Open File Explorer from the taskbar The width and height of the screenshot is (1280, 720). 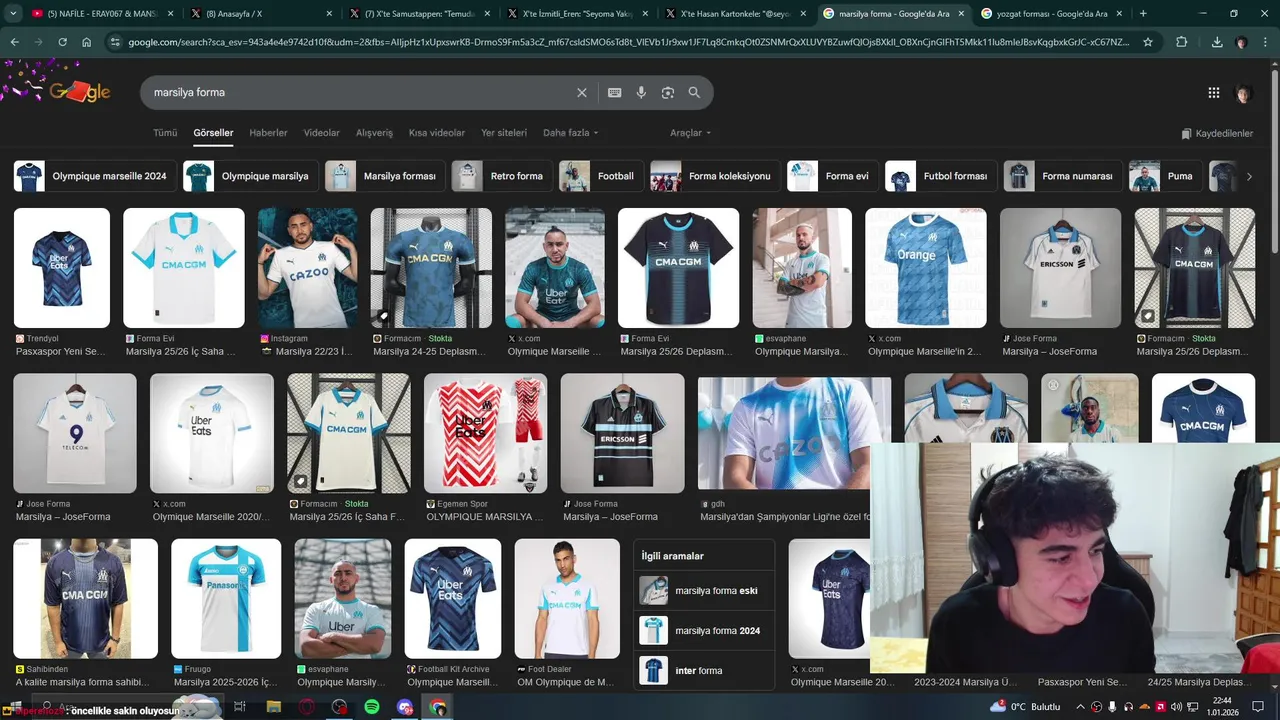pos(273,707)
